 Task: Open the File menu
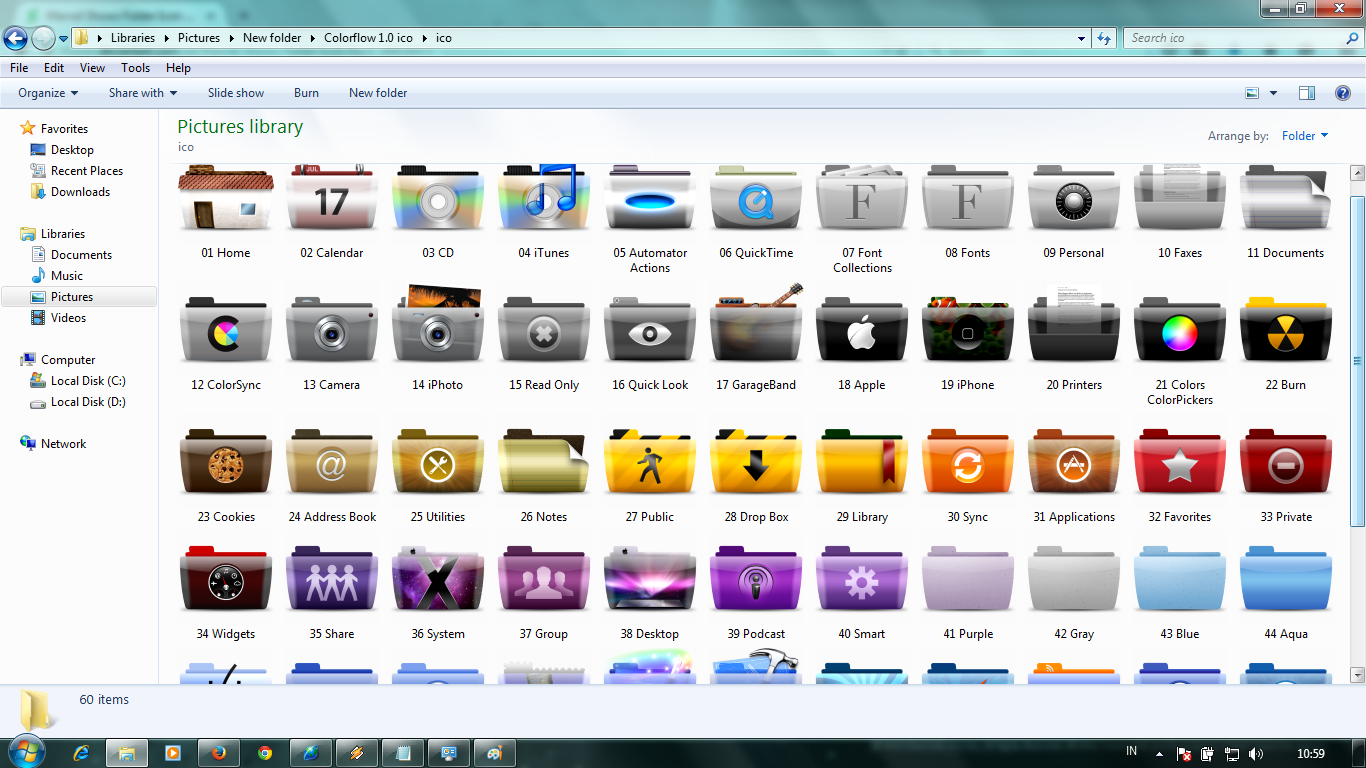pyautogui.click(x=19, y=68)
